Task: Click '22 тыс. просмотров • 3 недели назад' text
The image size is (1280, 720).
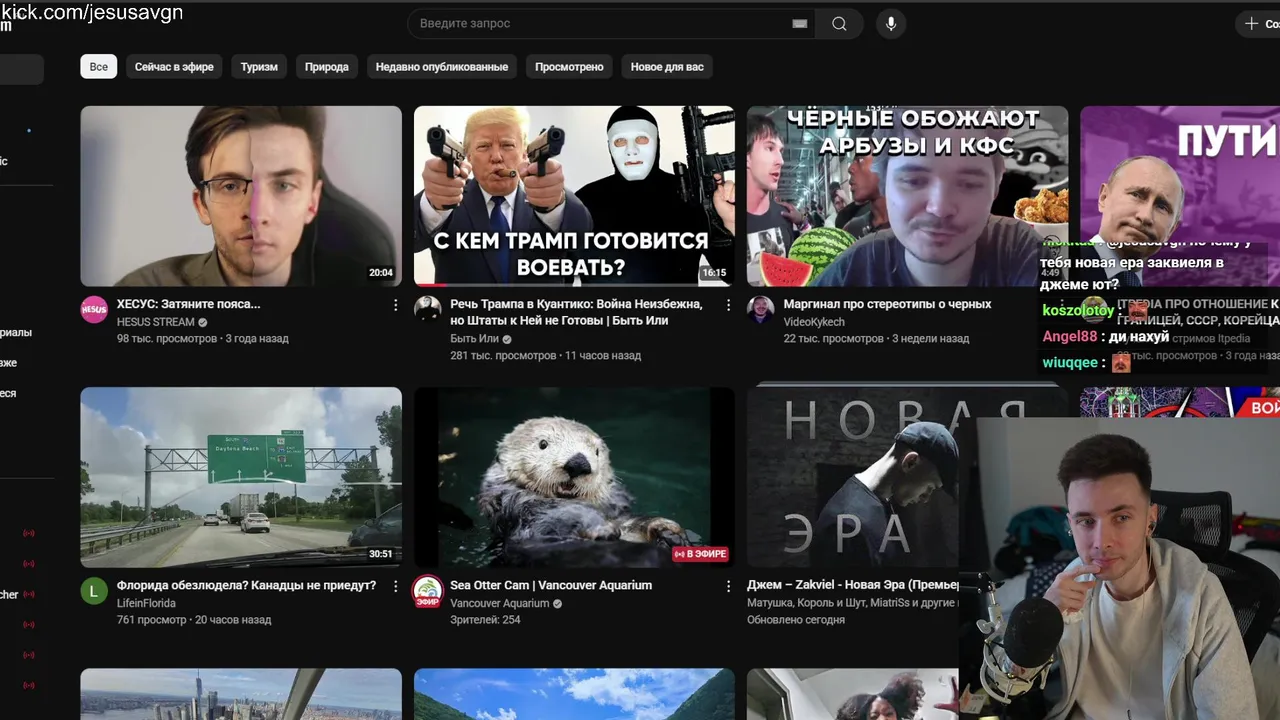Action: [x=876, y=339]
